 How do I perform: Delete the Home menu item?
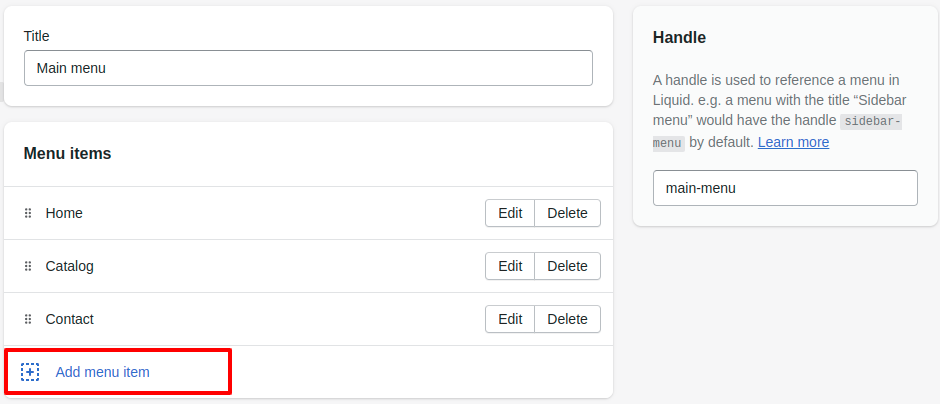(567, 213)
